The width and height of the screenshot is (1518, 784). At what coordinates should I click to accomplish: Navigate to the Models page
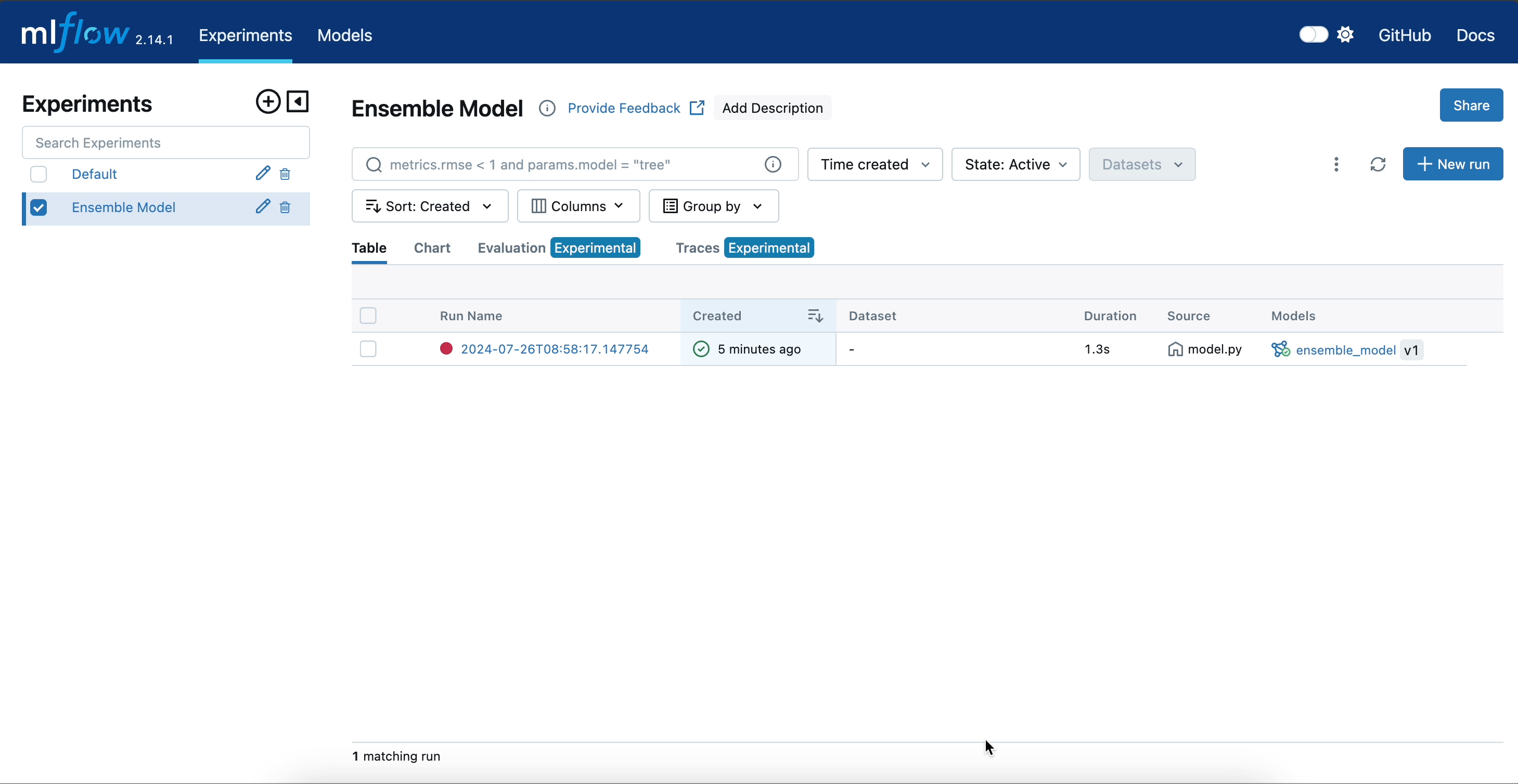tap(344, 35)
